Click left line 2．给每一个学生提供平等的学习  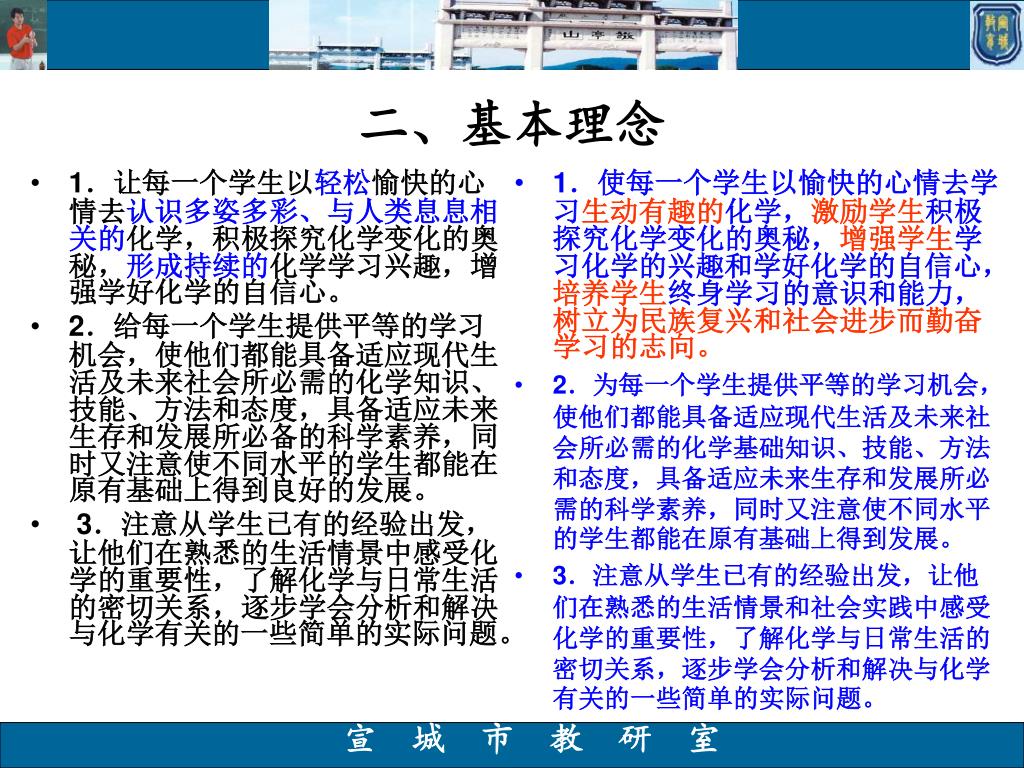click(276, 327)
